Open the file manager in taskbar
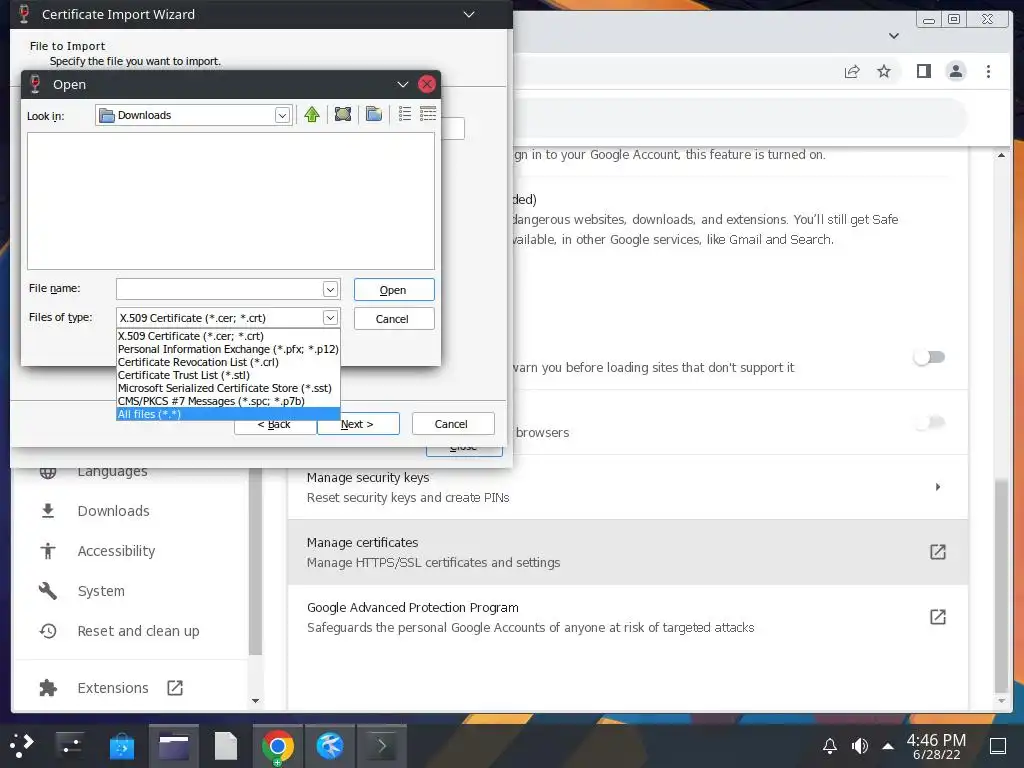 pyautogui.click(x=174, y=746)
